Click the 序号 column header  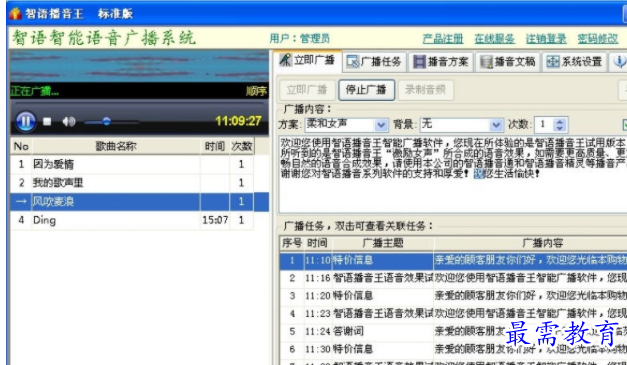[x=292, y=243]
